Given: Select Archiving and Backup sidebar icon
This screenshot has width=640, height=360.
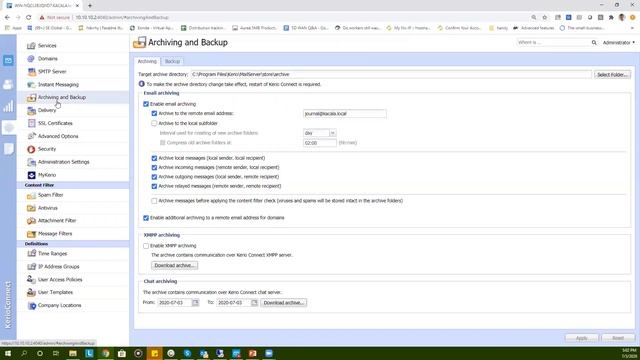Looking at the screenshot, I should (x=31, y=98).
